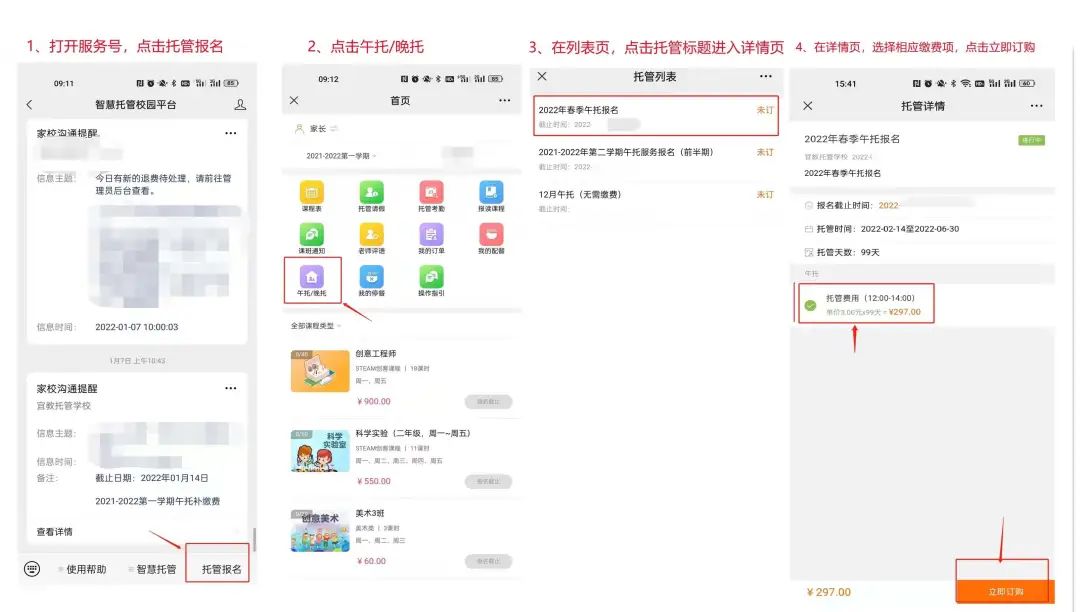The width and height of the screenshot is (1080, 612).
Task: Click the 立即订购 button
Action: 1005,592
